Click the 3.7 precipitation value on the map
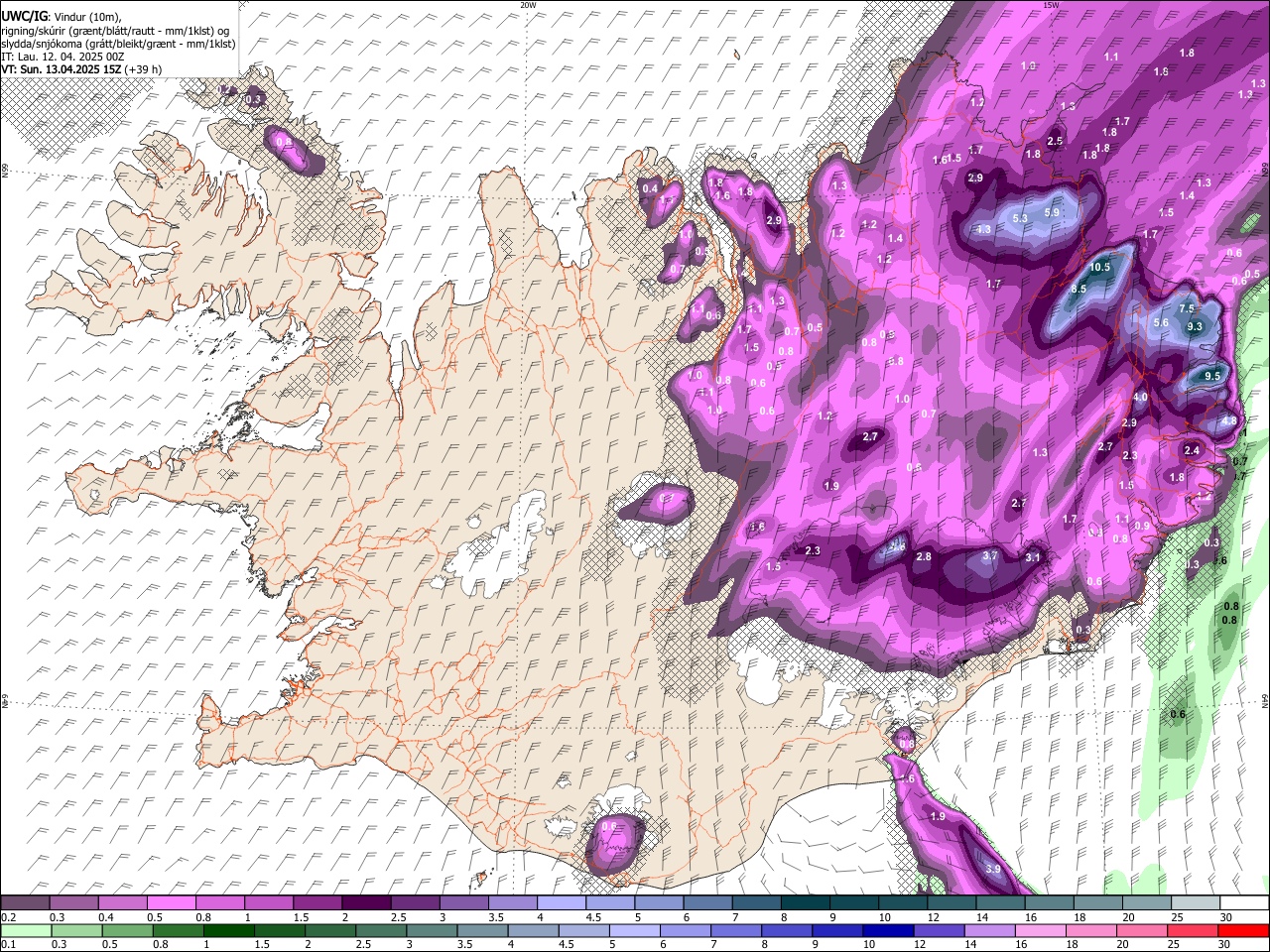 989,556
